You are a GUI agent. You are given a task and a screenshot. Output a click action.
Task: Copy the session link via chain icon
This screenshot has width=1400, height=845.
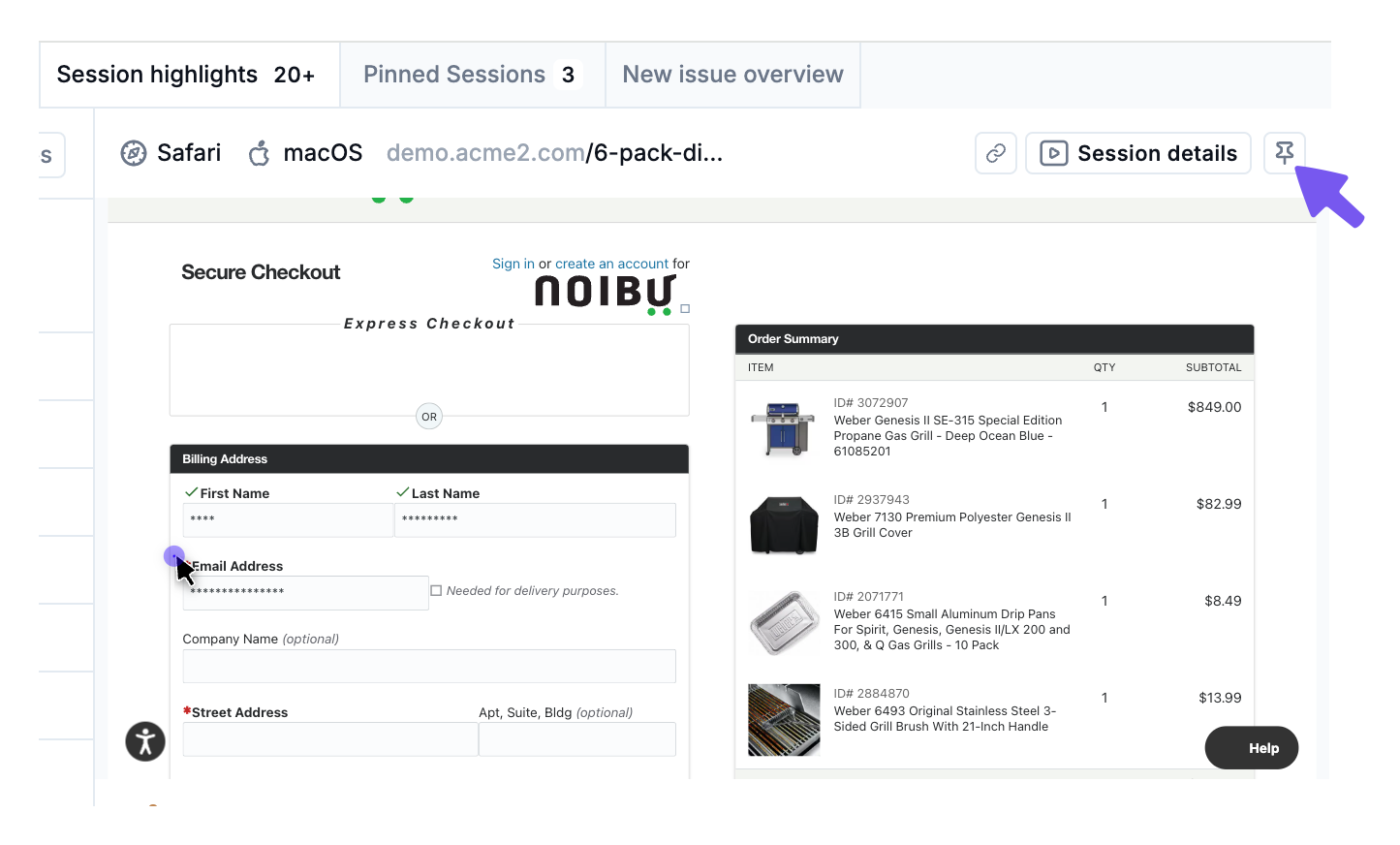point(996,153)
